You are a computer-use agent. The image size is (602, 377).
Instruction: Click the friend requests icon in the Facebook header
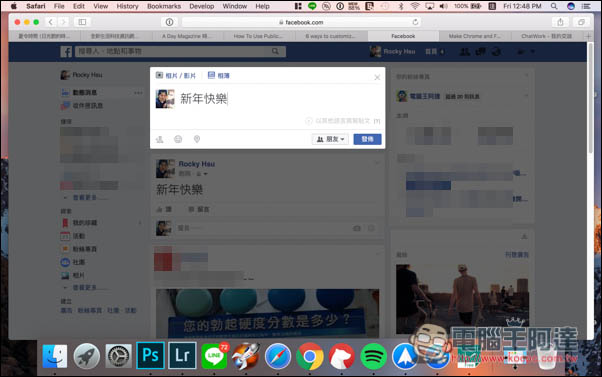465,51
